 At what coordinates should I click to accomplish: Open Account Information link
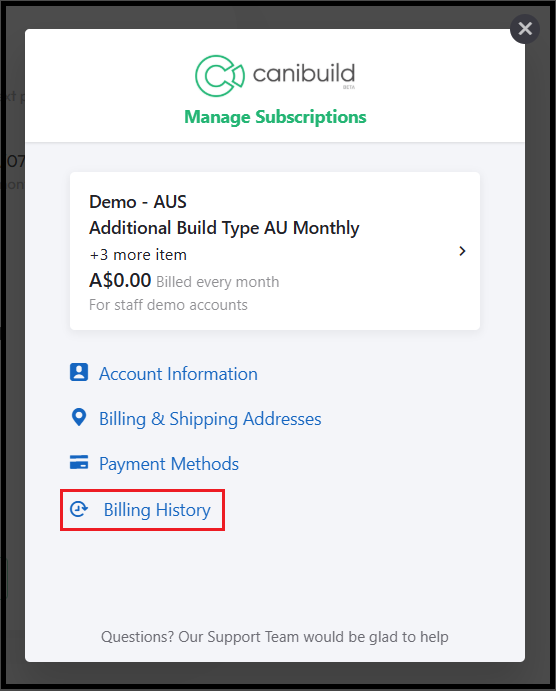point(178,374)
